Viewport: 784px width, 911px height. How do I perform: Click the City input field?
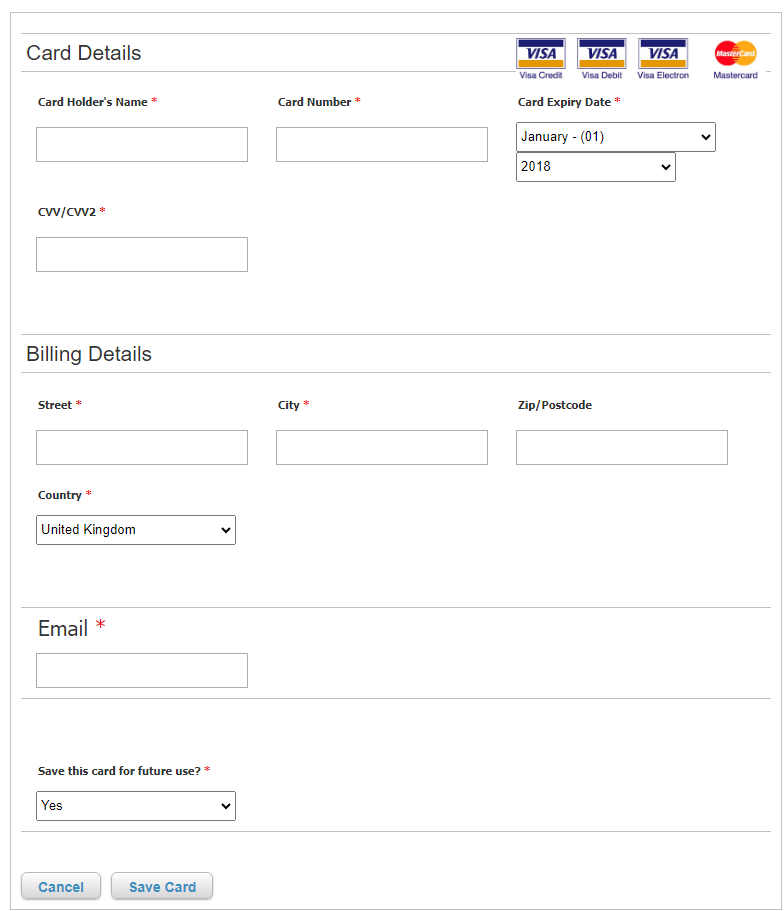point(381,447)
